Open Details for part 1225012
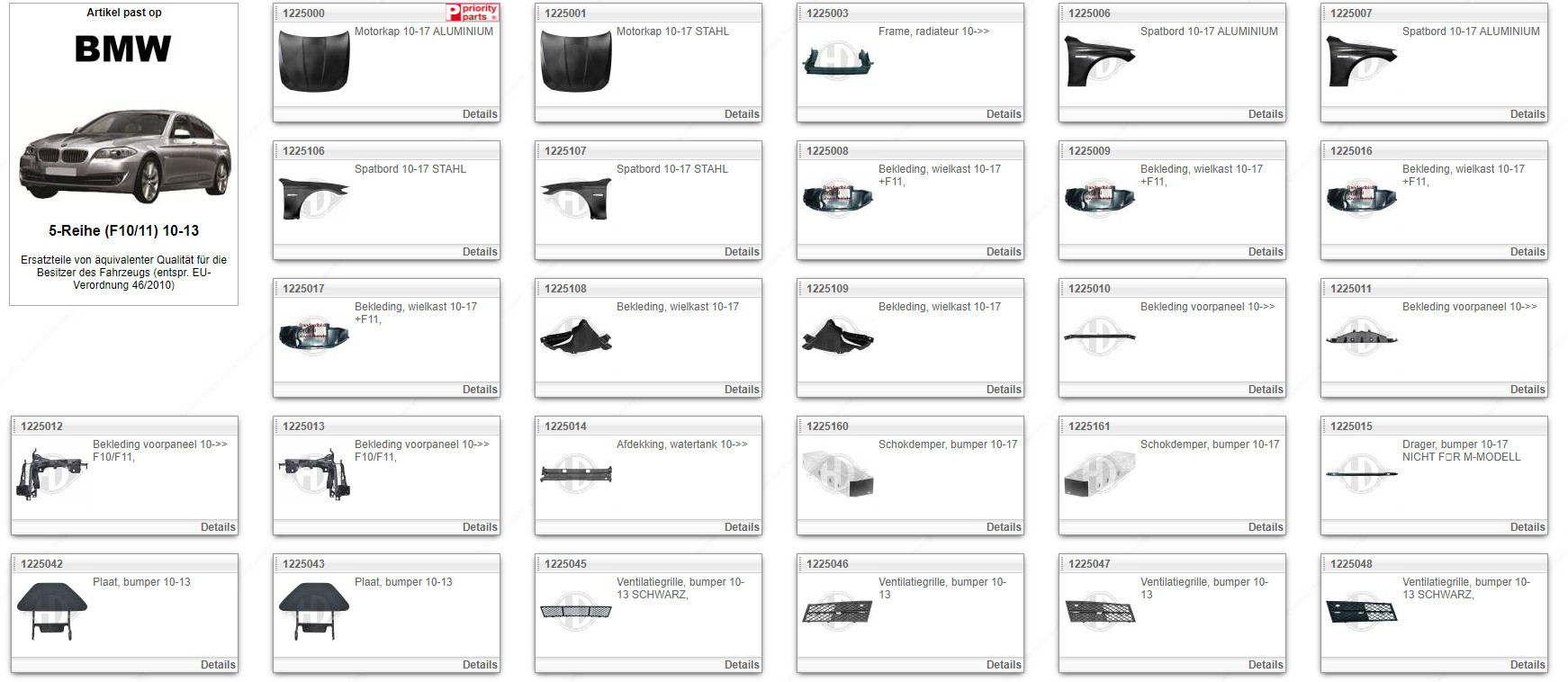Viewport: 1568px width, 682px height. (x=218, y=527)
